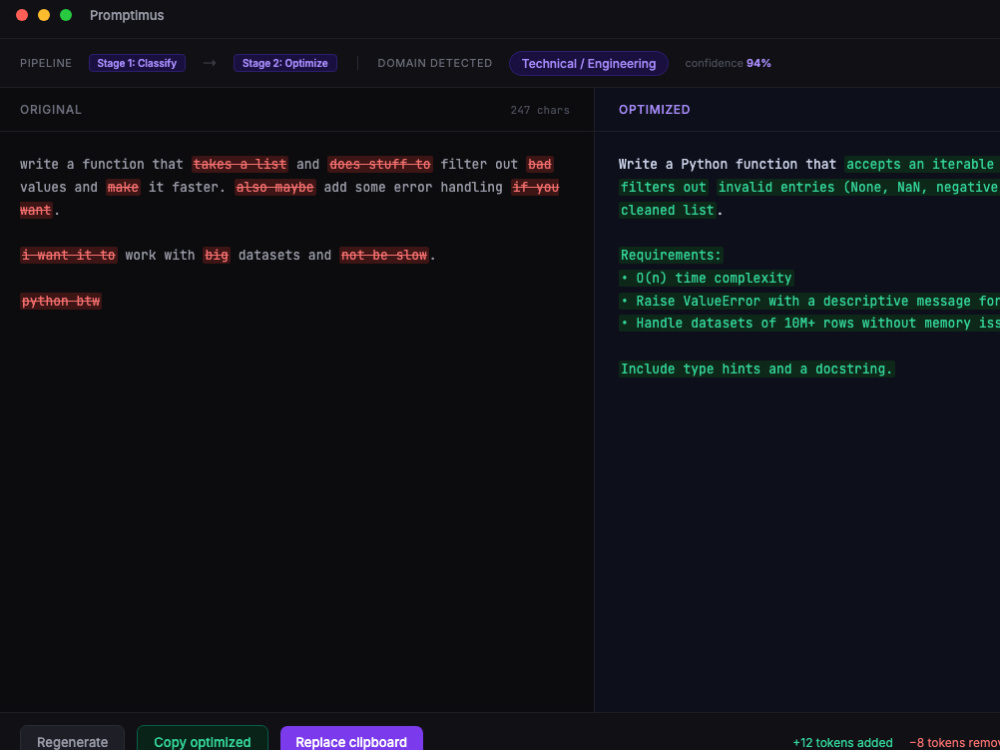This screenshot has height=750, width=1000.
Task: Click 'Write a Python function that' text
Action: click(727, 164)
